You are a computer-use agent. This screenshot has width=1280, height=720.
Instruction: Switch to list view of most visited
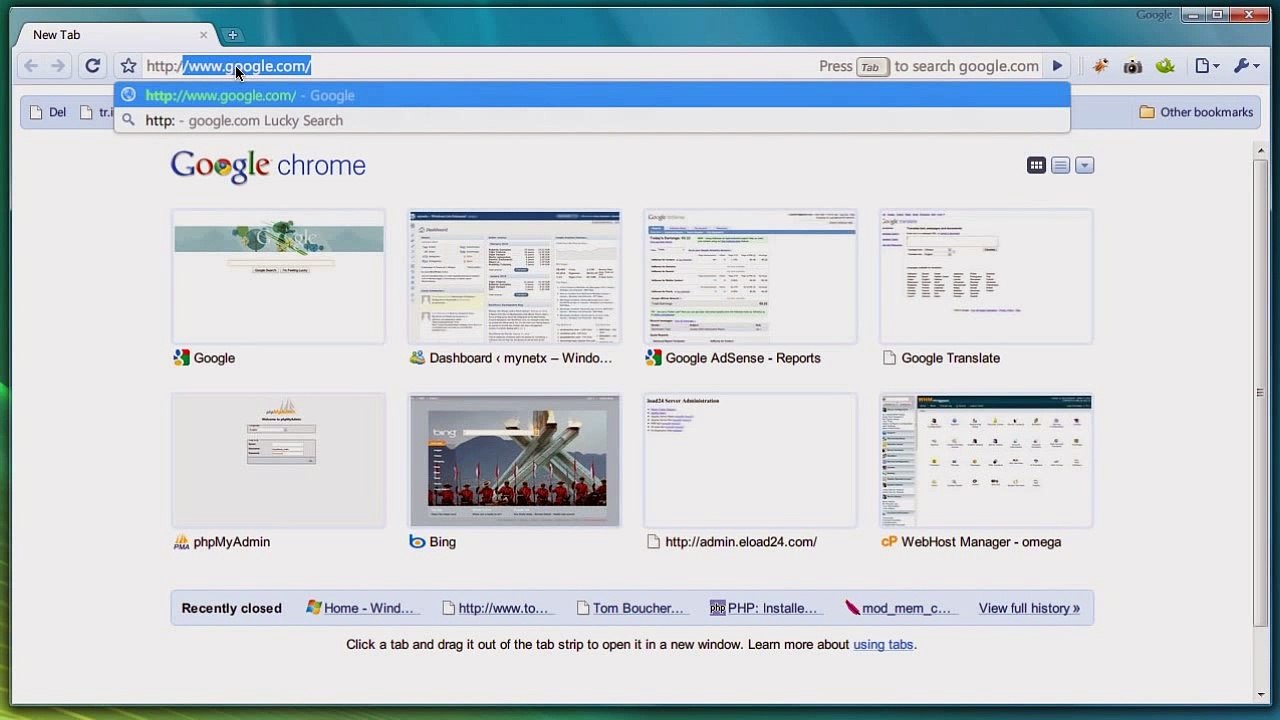click(1061, 165)
